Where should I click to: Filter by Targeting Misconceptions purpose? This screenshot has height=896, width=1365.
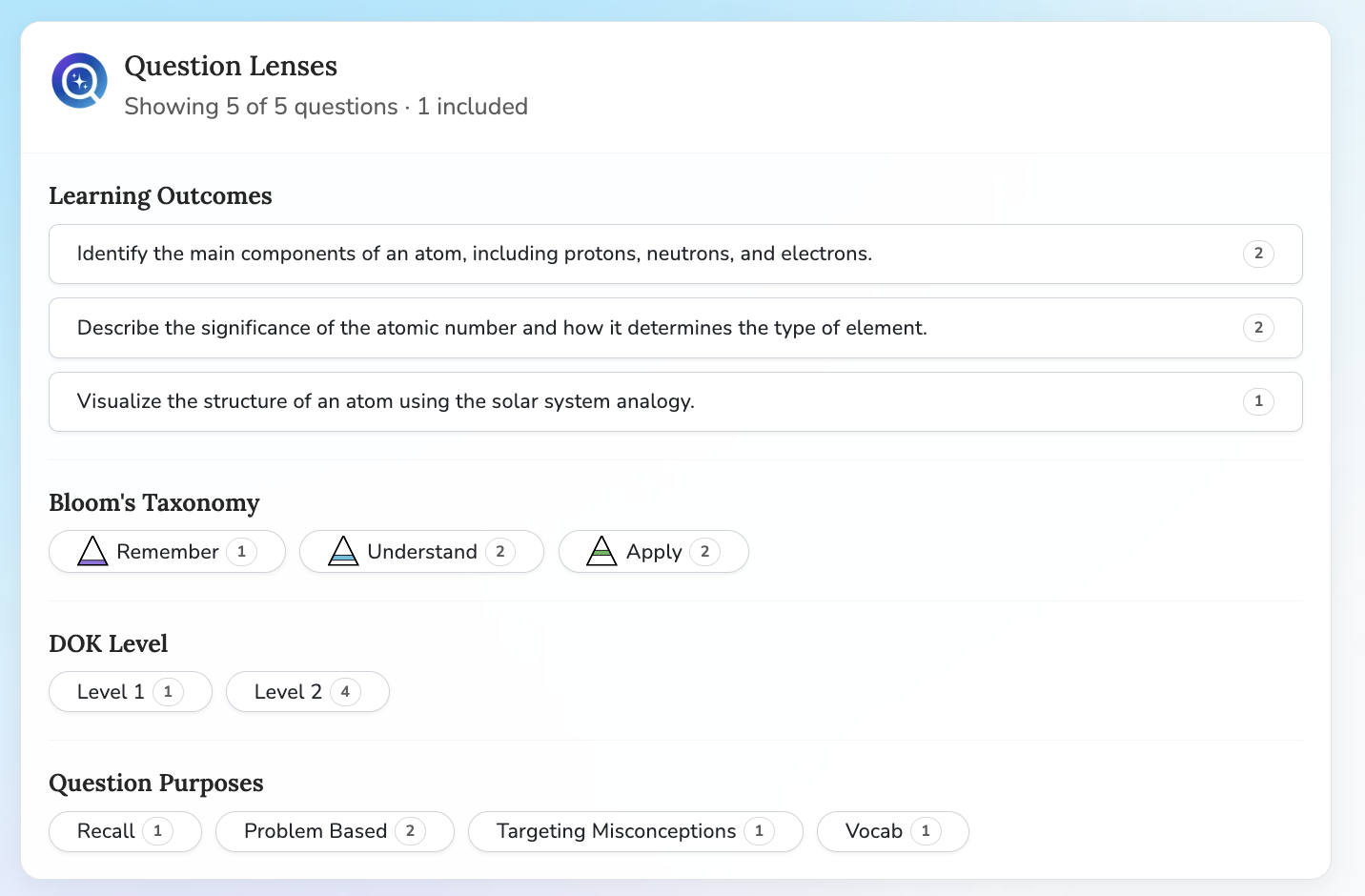636,831
